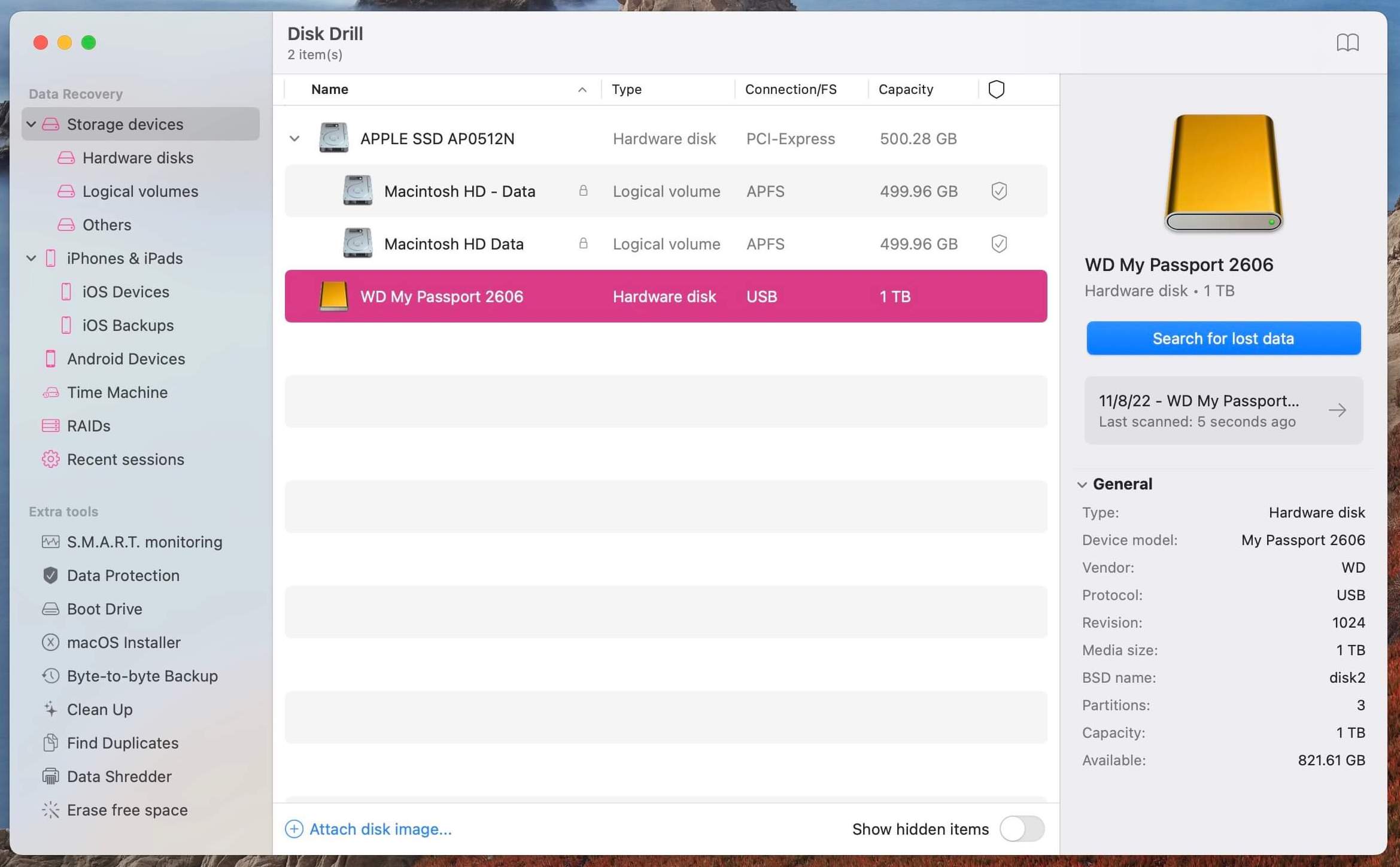1400x867 pixels.
Task: Click the shield protection column header icon
Action: click(996, 89)
